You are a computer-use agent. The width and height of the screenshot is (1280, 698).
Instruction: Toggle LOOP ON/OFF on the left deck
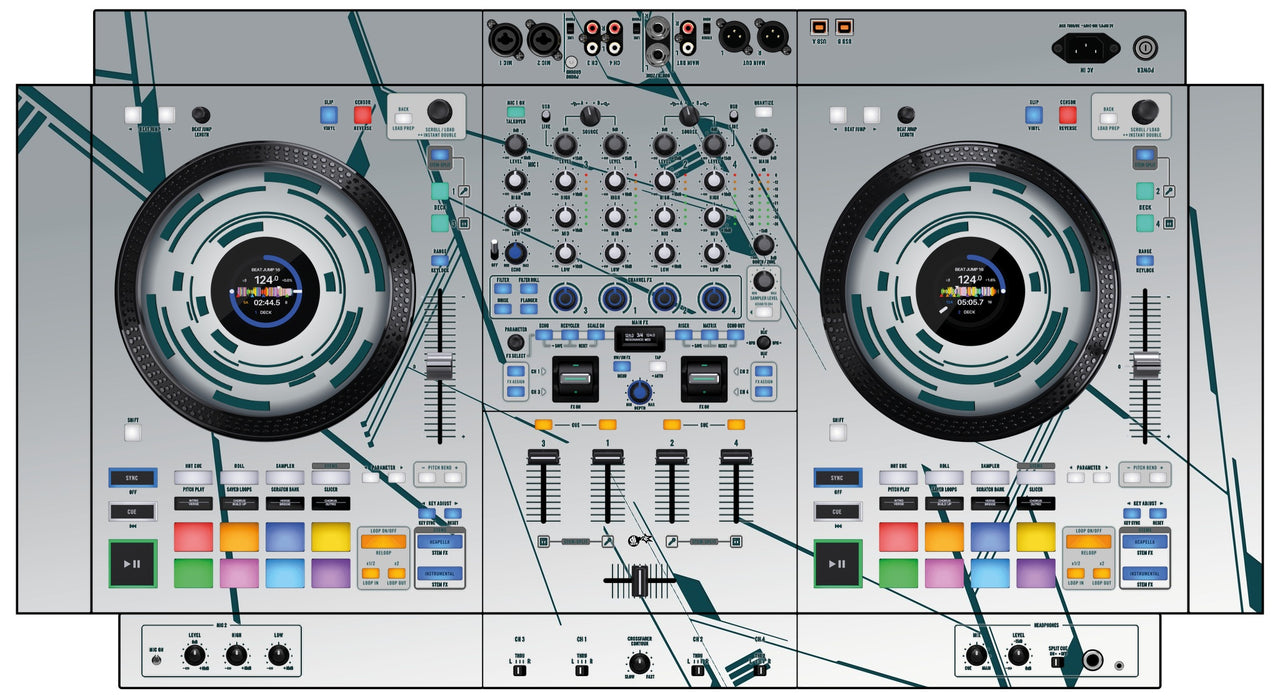(x=384, y=543)
